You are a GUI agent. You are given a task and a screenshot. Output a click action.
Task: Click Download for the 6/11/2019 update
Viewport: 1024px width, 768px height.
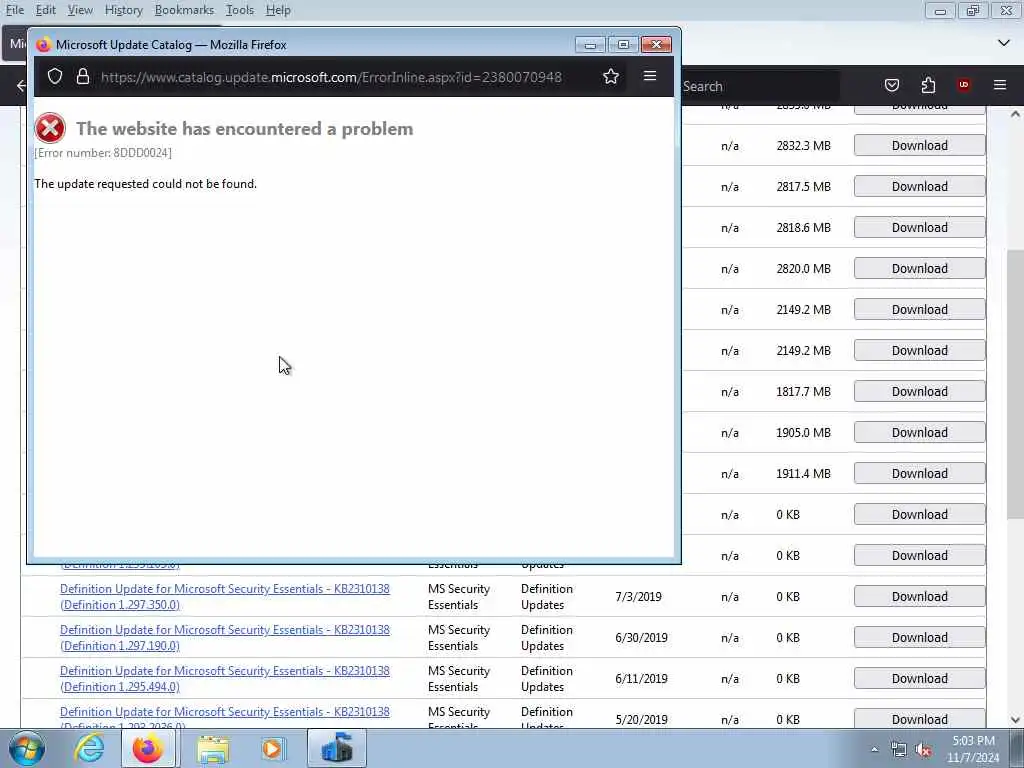pos(920,679)
